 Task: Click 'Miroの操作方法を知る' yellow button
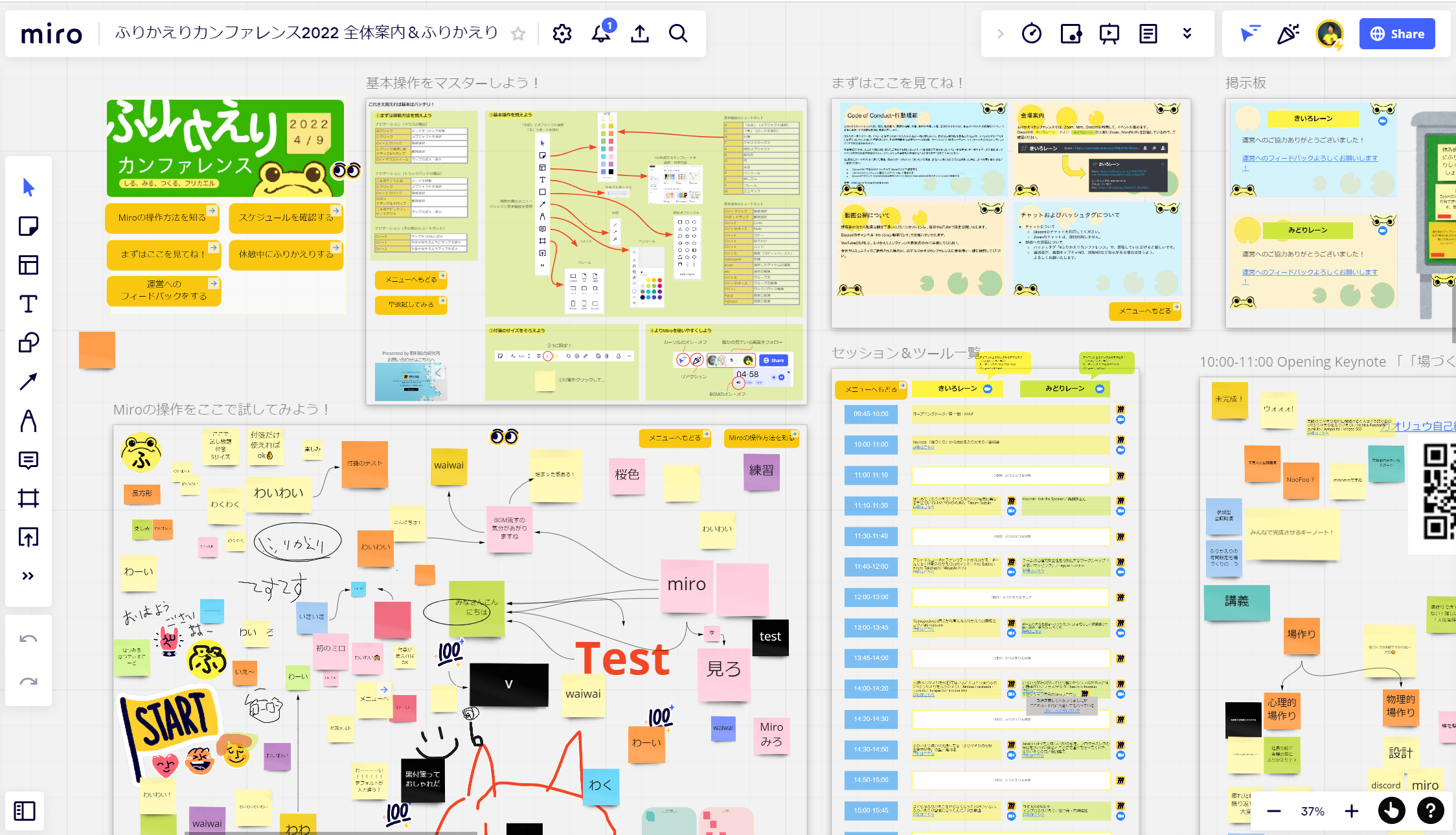coord(162,218)
